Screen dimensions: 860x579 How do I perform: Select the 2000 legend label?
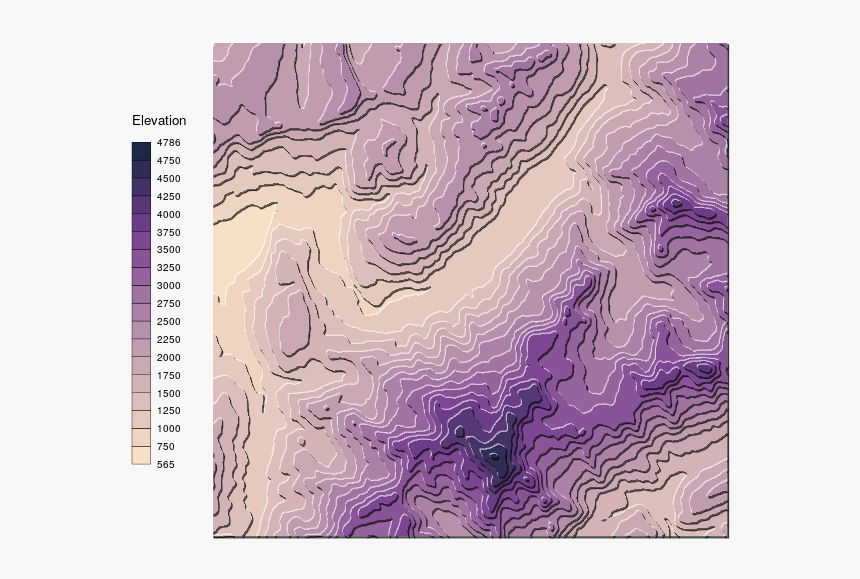coord(168,357)
